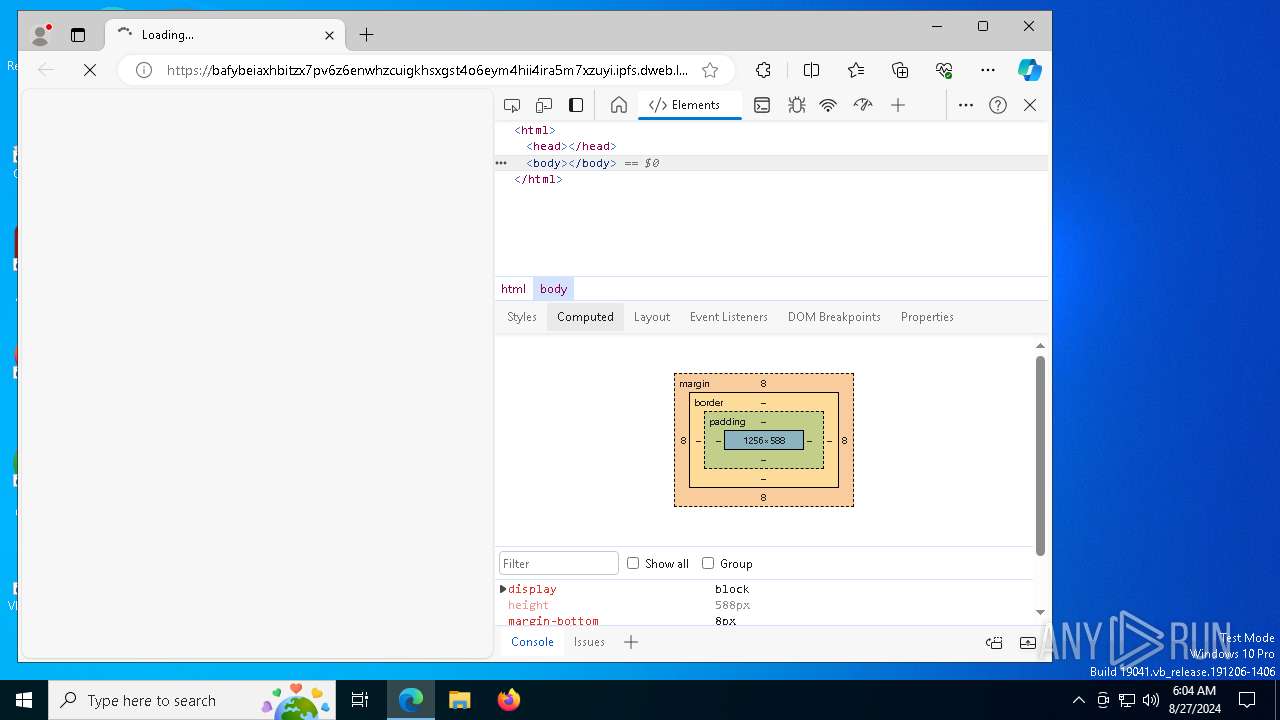
Task: Toggle DevTools sidebar activity bar
Action: [x=576, y=105]
